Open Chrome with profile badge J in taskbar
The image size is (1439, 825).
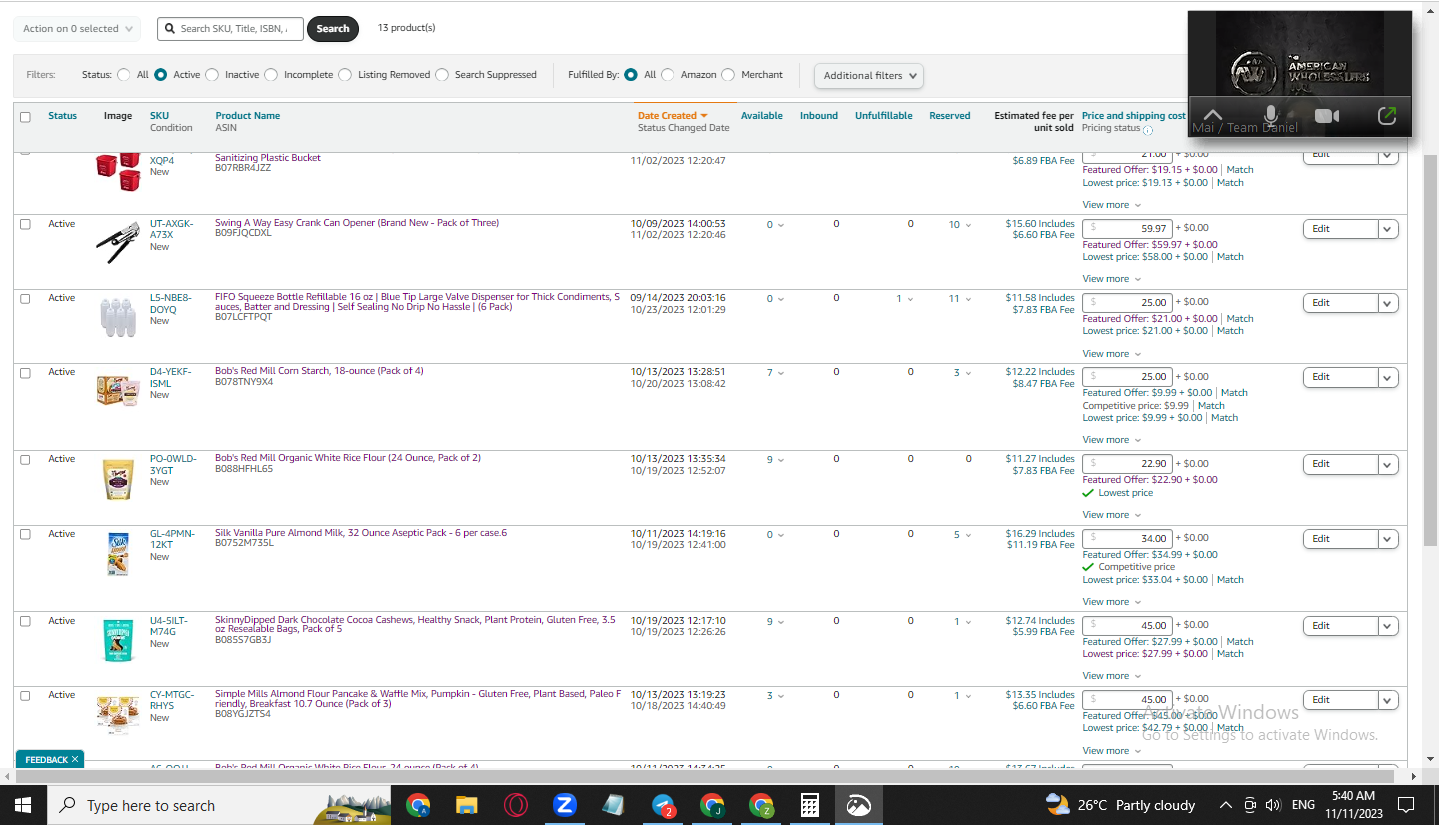point(712,805)
